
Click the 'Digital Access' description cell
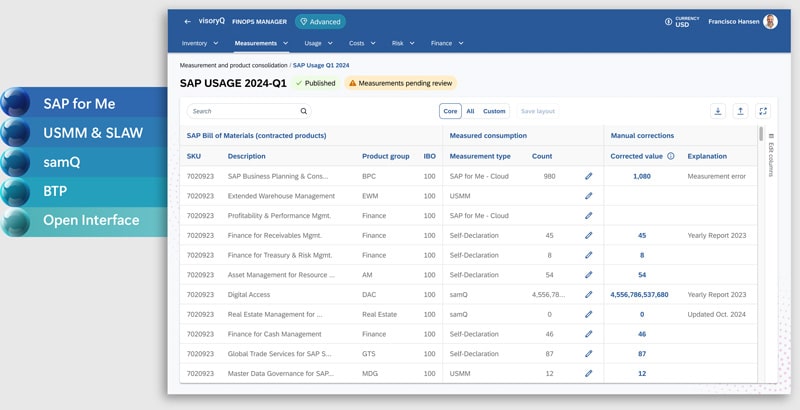[x=249, y=294]
